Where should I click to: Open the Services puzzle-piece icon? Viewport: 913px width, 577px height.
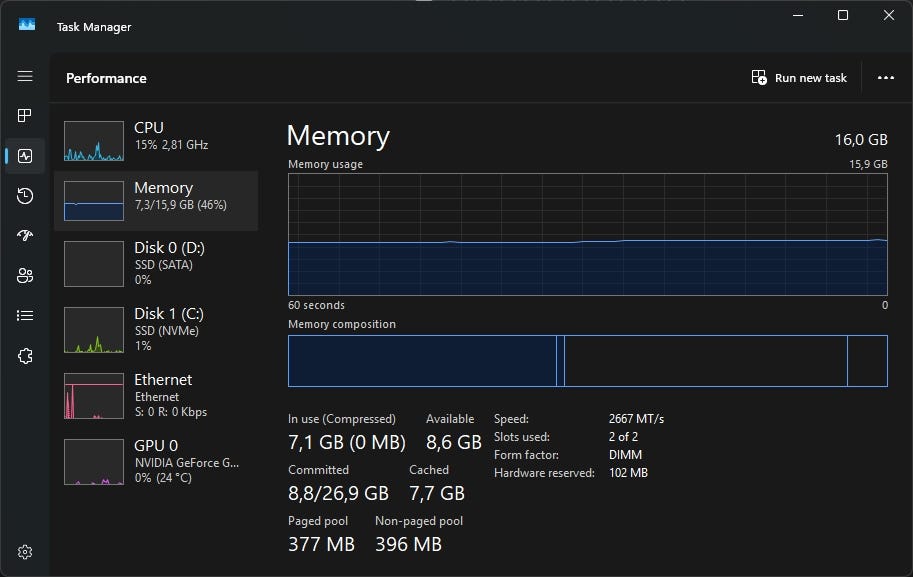click(x=25, y=356)
